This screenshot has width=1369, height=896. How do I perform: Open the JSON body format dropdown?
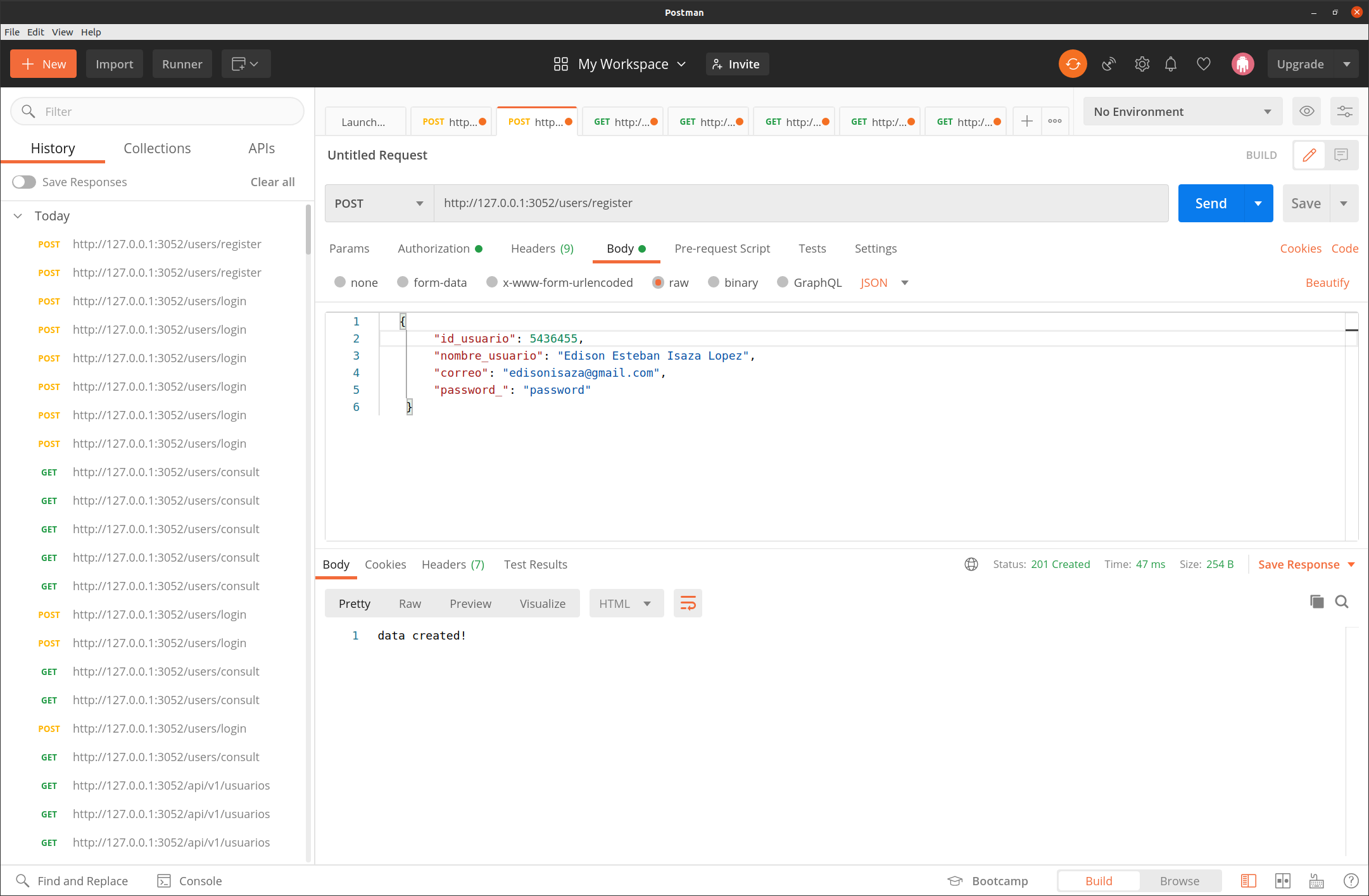pos(885,282)
